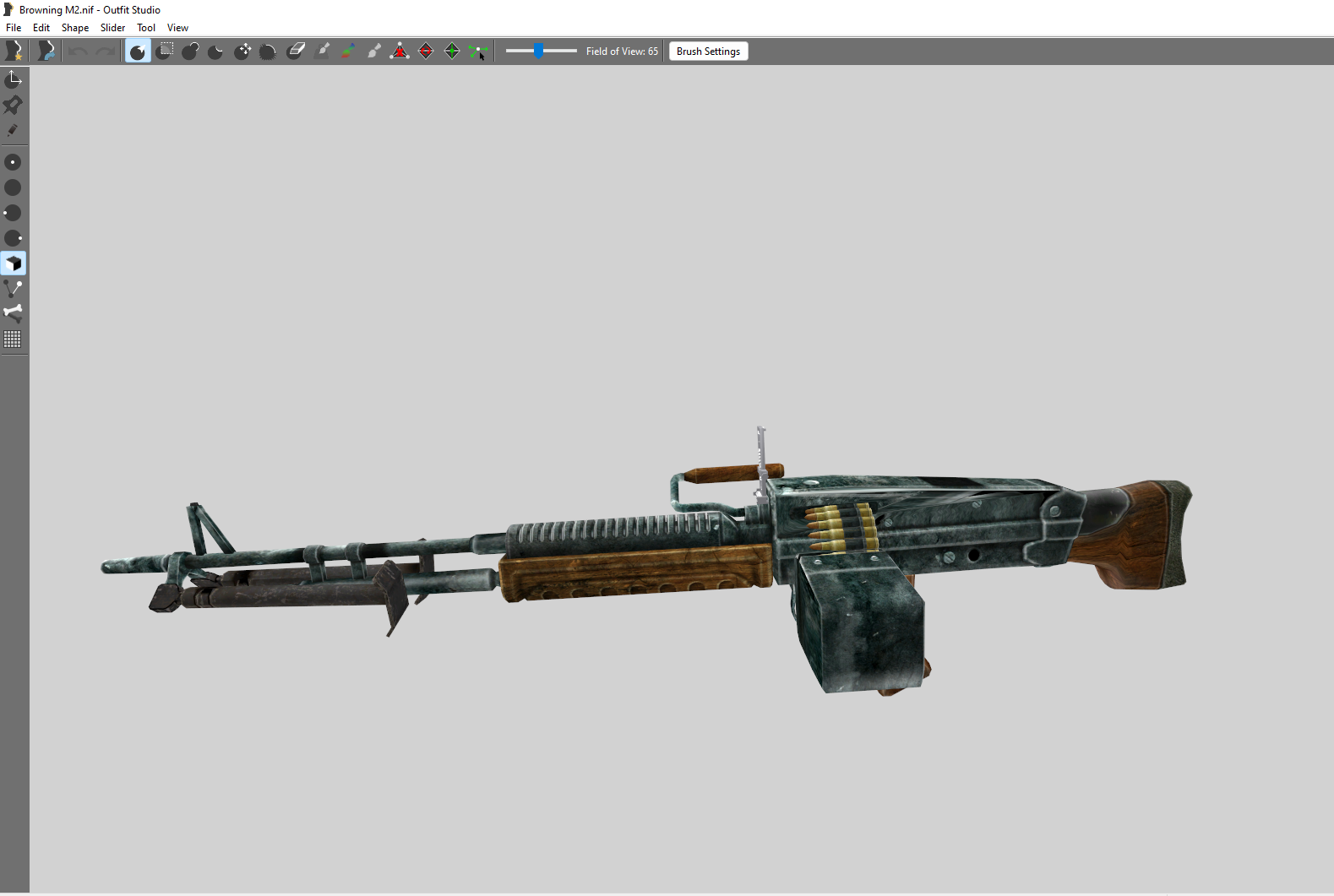
Task: Select the Weight paint brush tool
Action: tap(322, 52)
